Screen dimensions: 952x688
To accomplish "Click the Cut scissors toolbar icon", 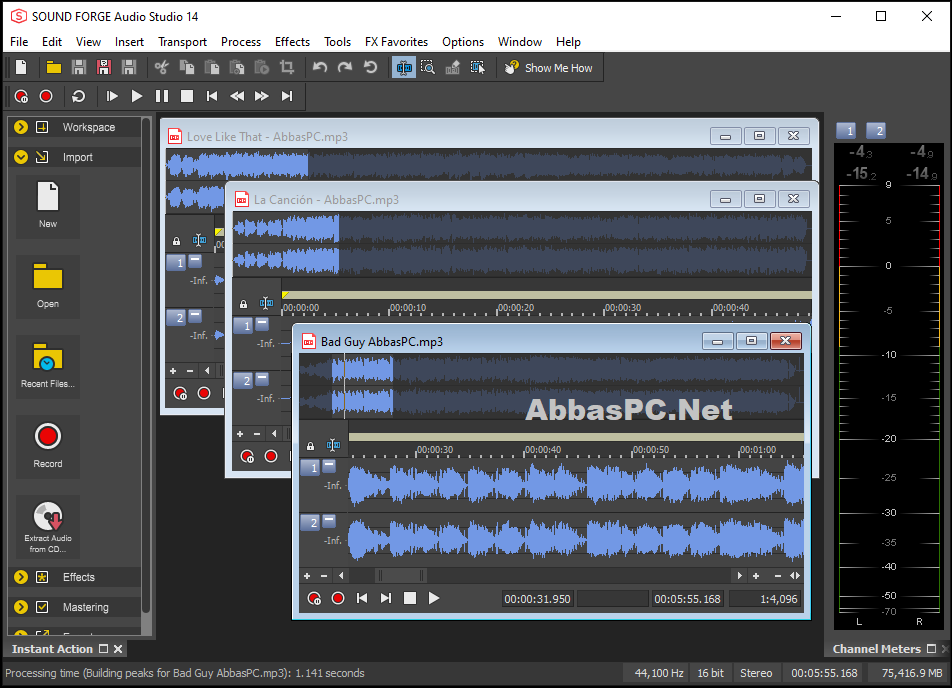I will [162, 67].
